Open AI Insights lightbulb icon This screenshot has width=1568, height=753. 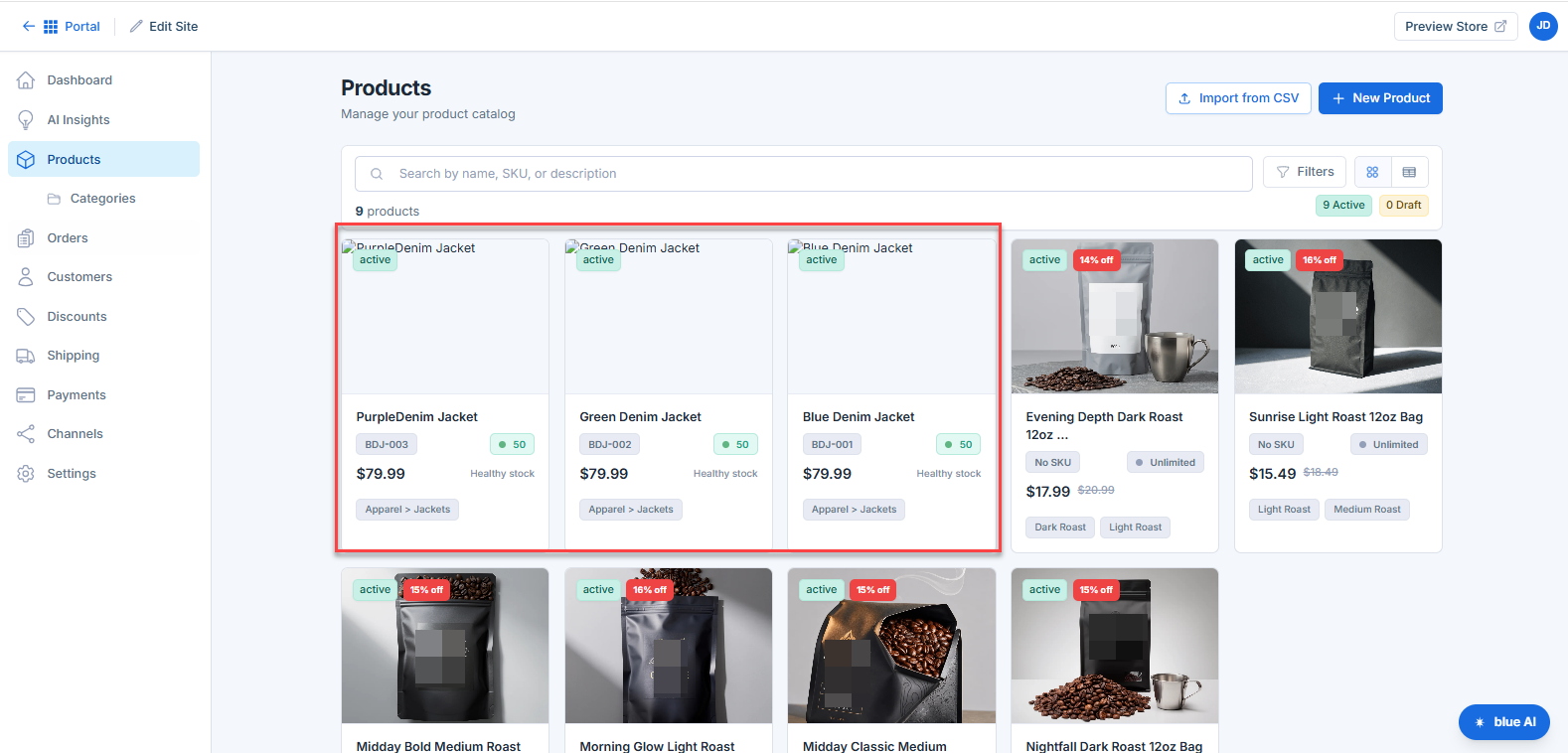(26, 120)
